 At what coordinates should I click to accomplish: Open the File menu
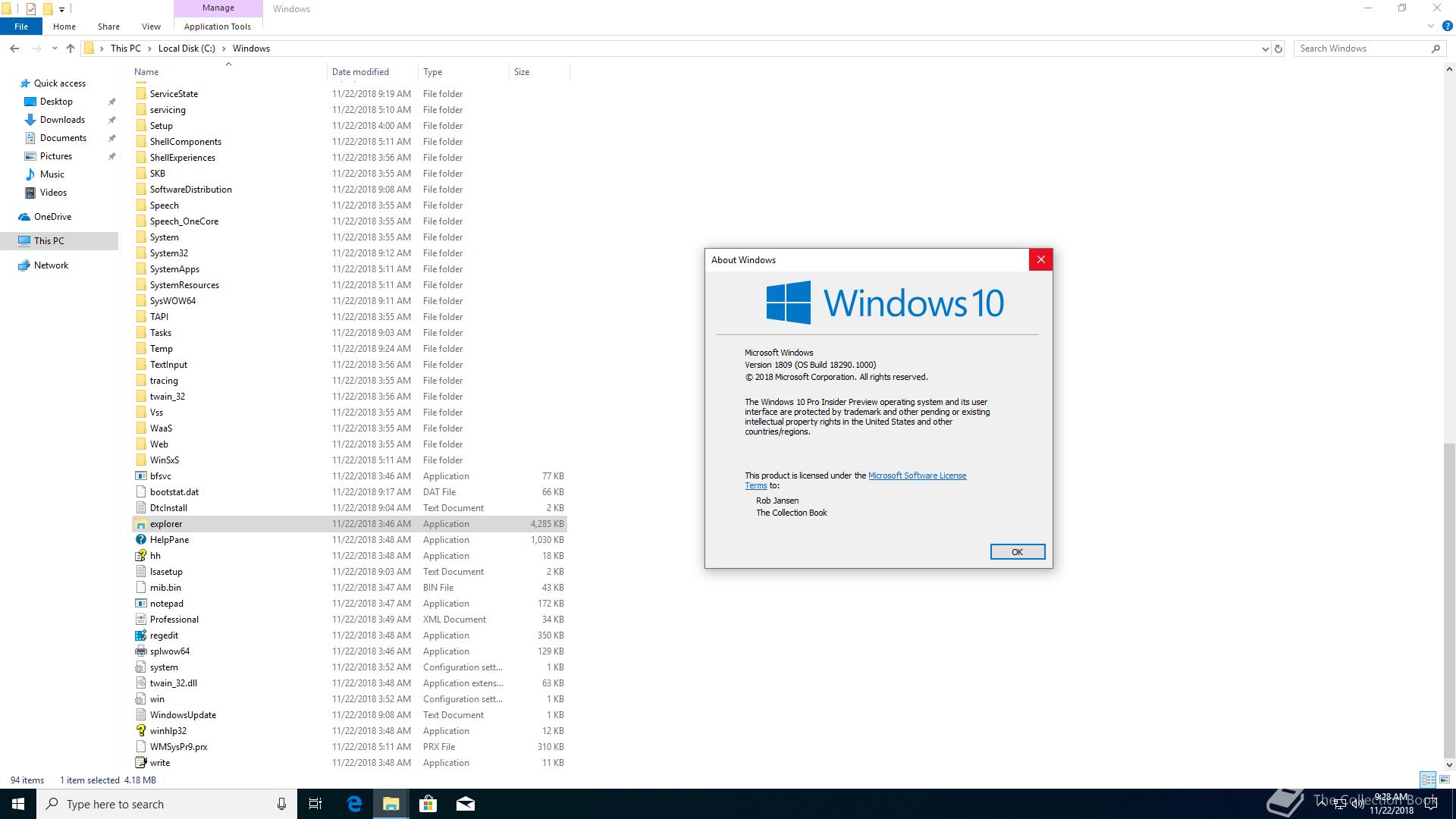tap(21, 27)
